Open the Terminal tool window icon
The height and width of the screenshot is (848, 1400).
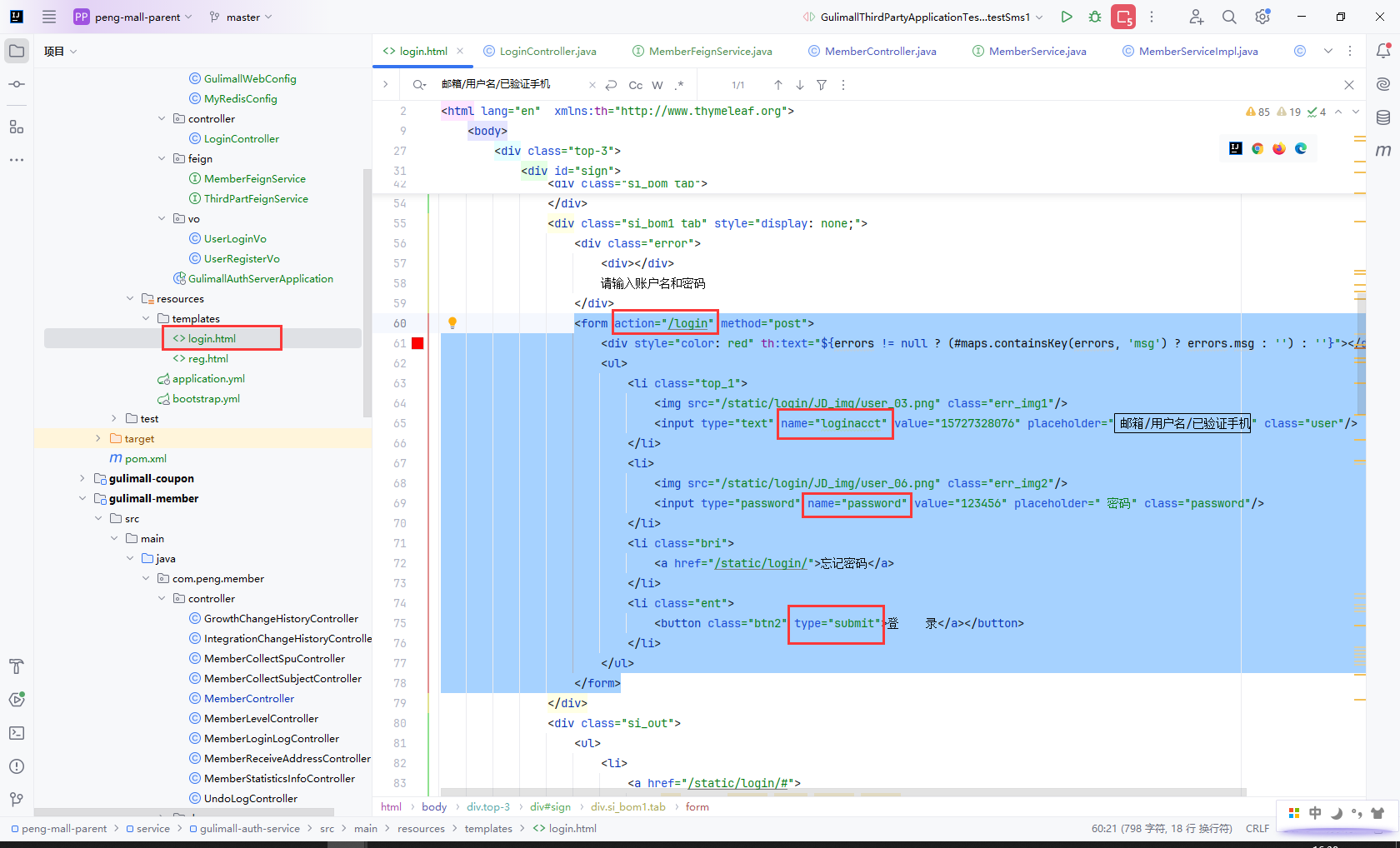(17, 733)
